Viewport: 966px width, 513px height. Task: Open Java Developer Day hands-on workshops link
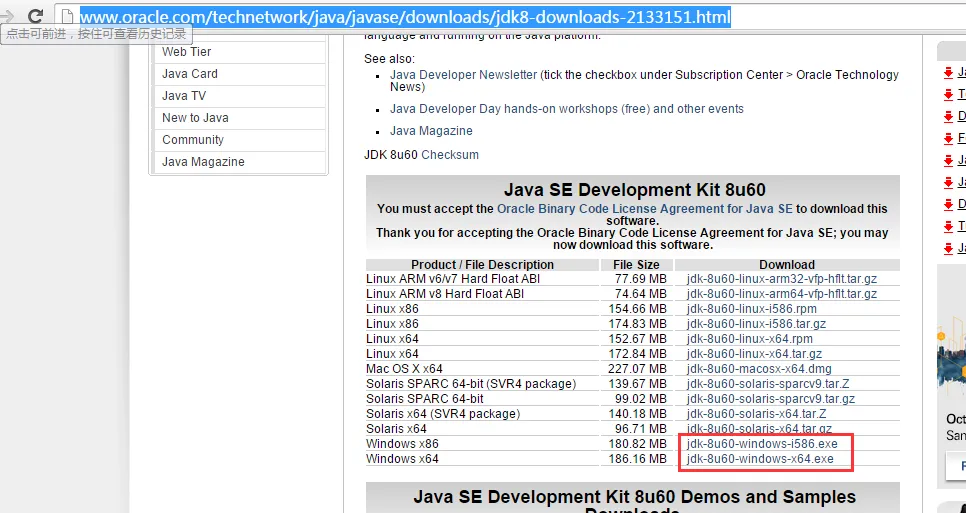504,109
